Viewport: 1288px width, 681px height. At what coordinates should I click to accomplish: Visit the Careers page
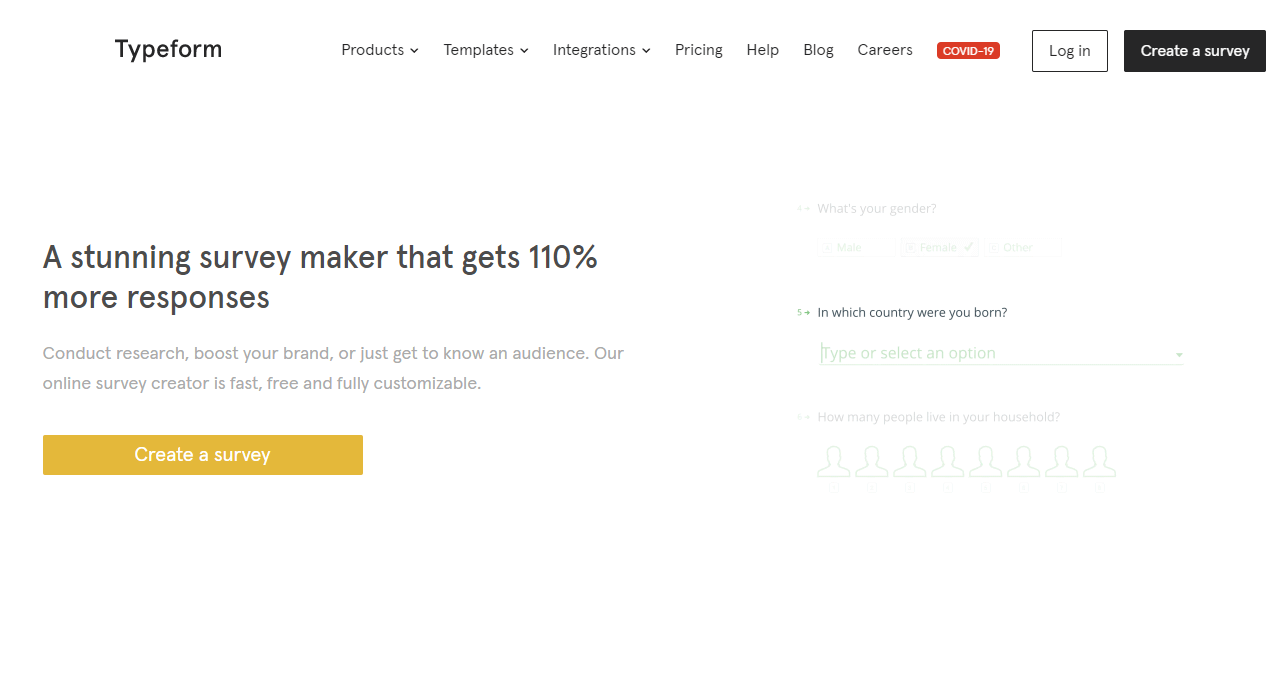pyautogui.click(x=885, y=50)
